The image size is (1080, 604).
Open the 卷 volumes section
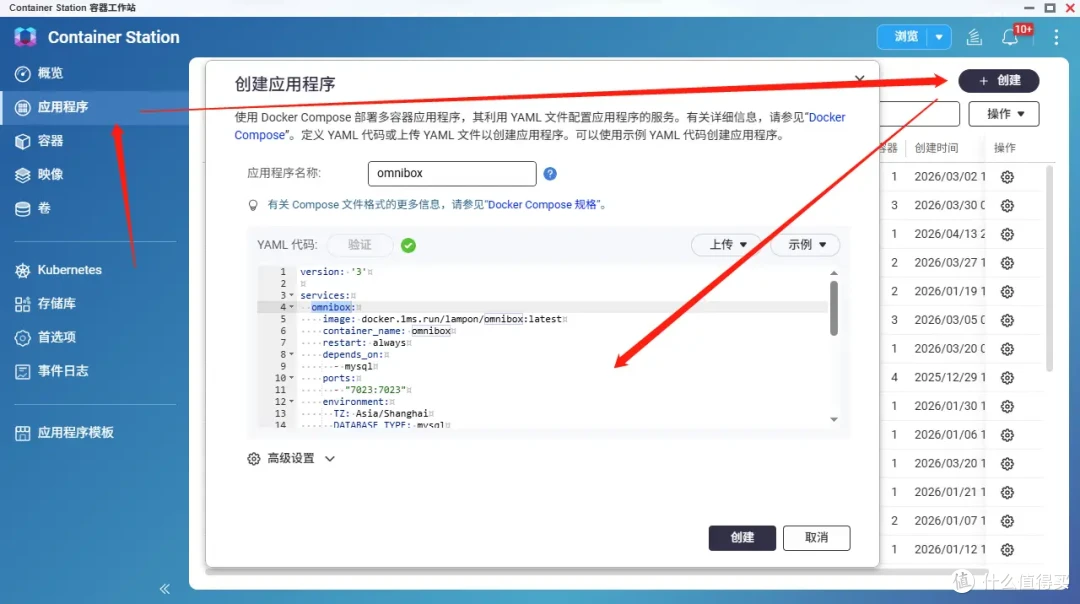point(33,208)
